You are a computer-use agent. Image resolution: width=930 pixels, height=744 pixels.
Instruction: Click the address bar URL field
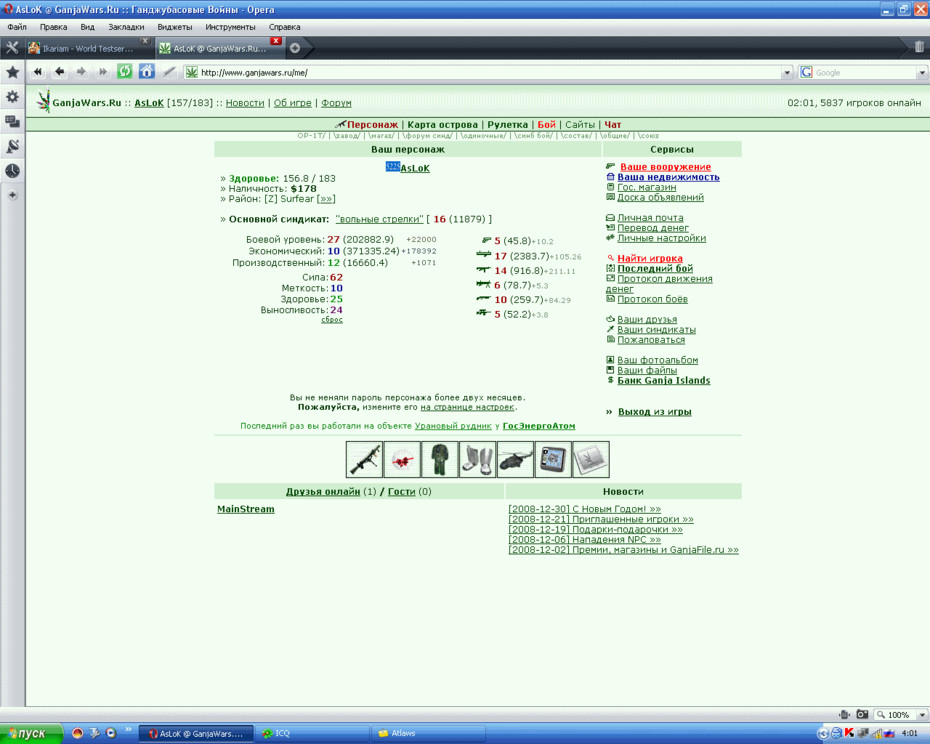tap(485, 72)
